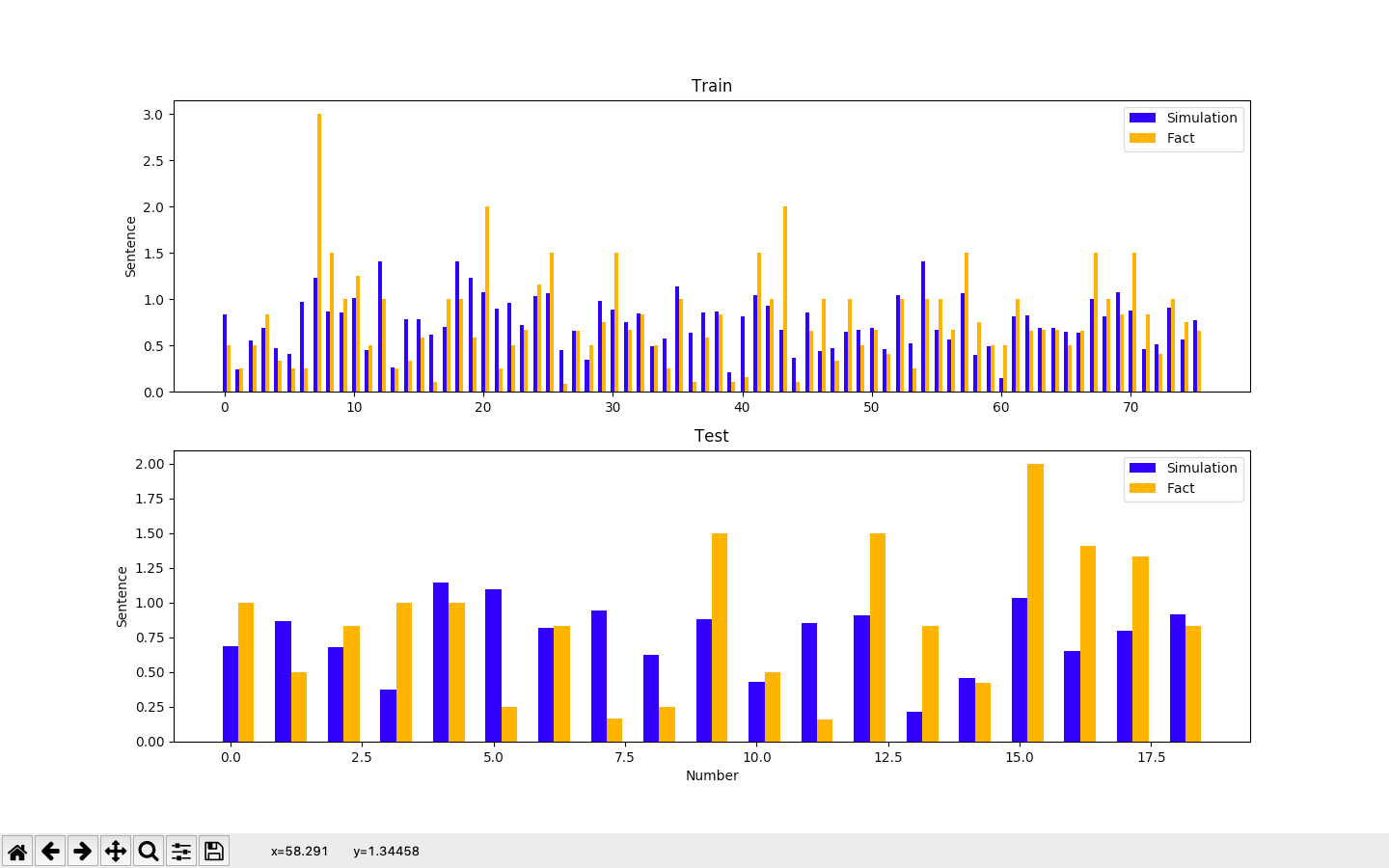Select "Fact" label in the Test legend
This screenshot has width=1389, height=868.
tap(1181, 488)
